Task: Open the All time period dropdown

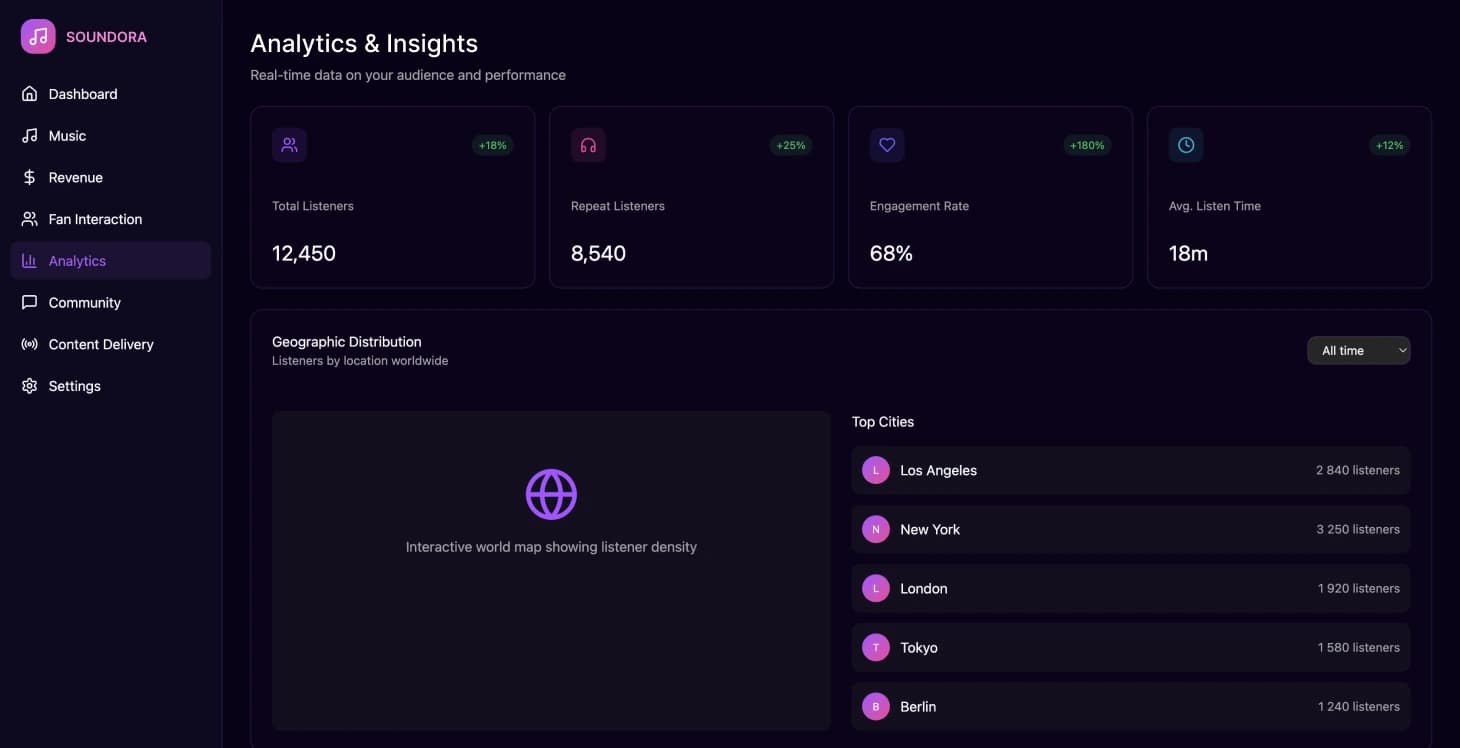Action: 1358,350
